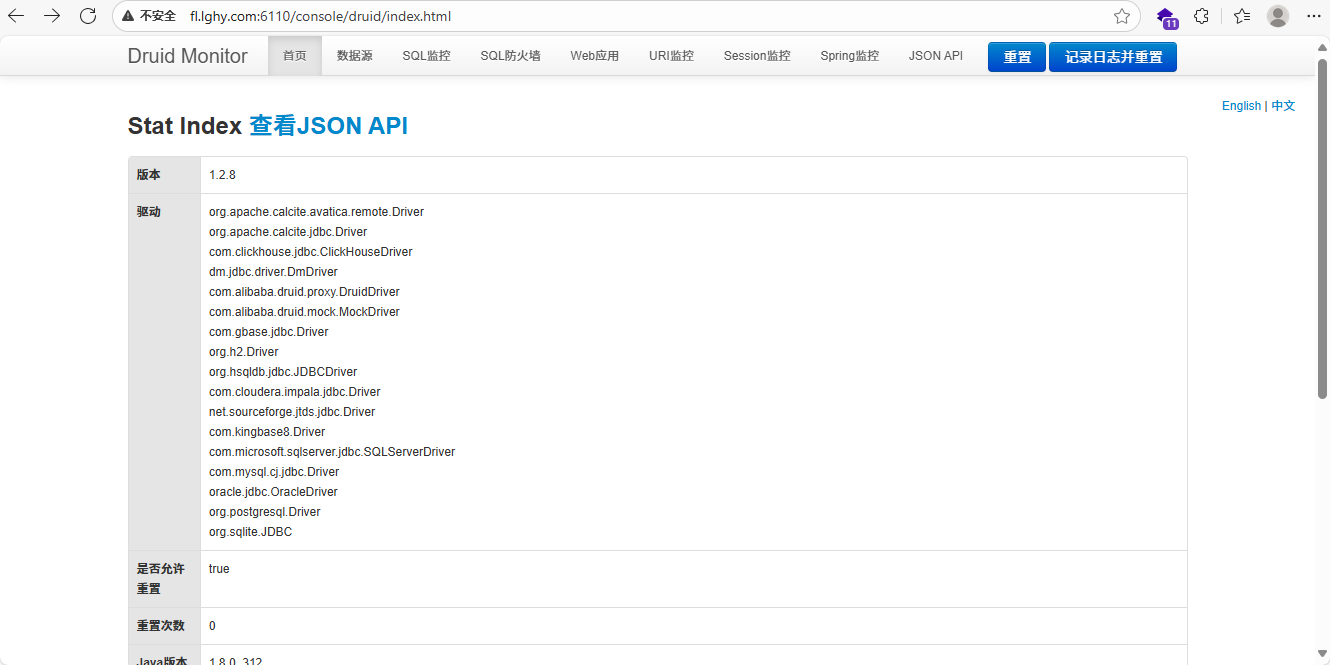Viewport: 1330px width, 665px height.
Task: Open the SQL防火墙 tab
Action: pos(510,56)
